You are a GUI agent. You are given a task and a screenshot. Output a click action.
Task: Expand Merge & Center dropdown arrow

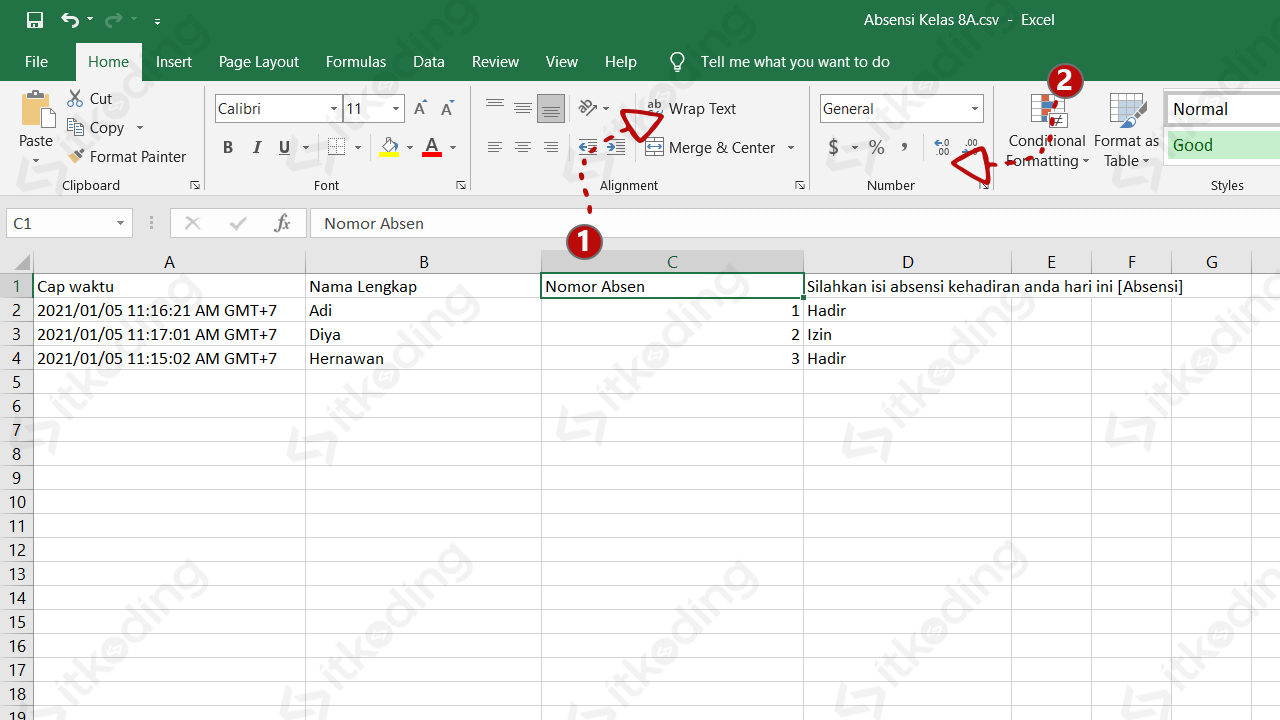[790, 148]
